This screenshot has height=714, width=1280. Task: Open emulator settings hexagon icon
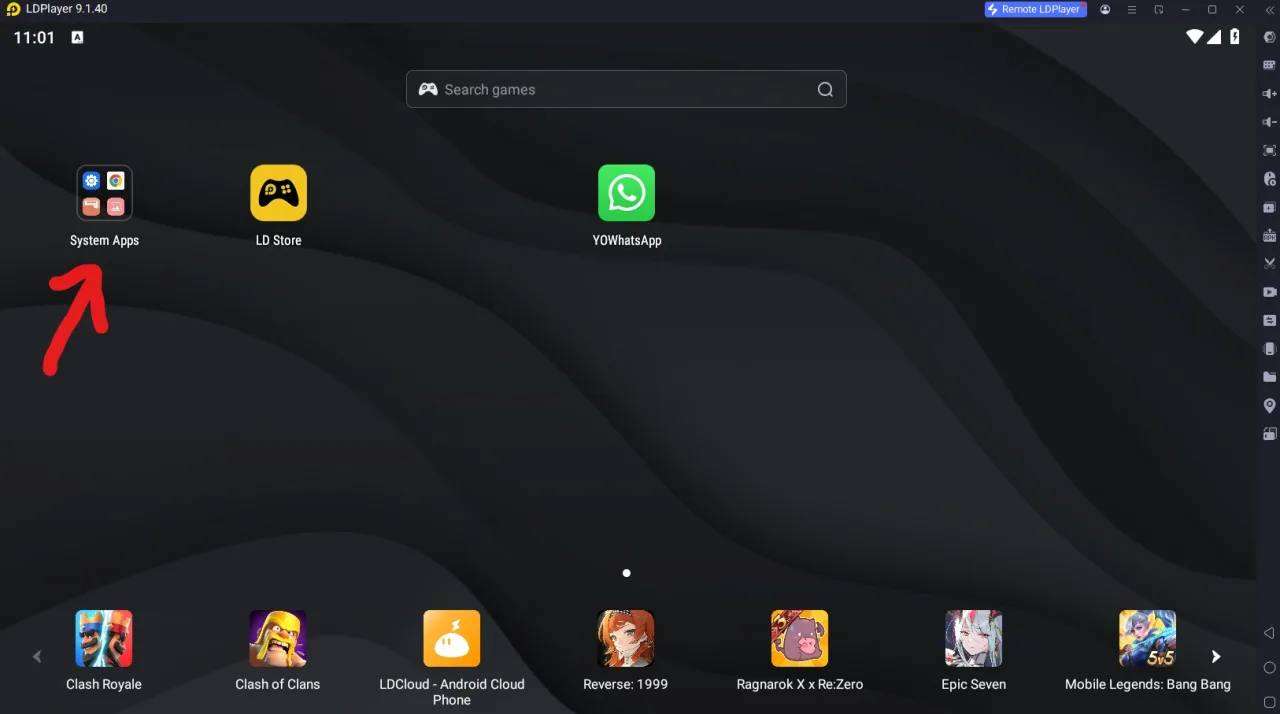click(1270, 37)
